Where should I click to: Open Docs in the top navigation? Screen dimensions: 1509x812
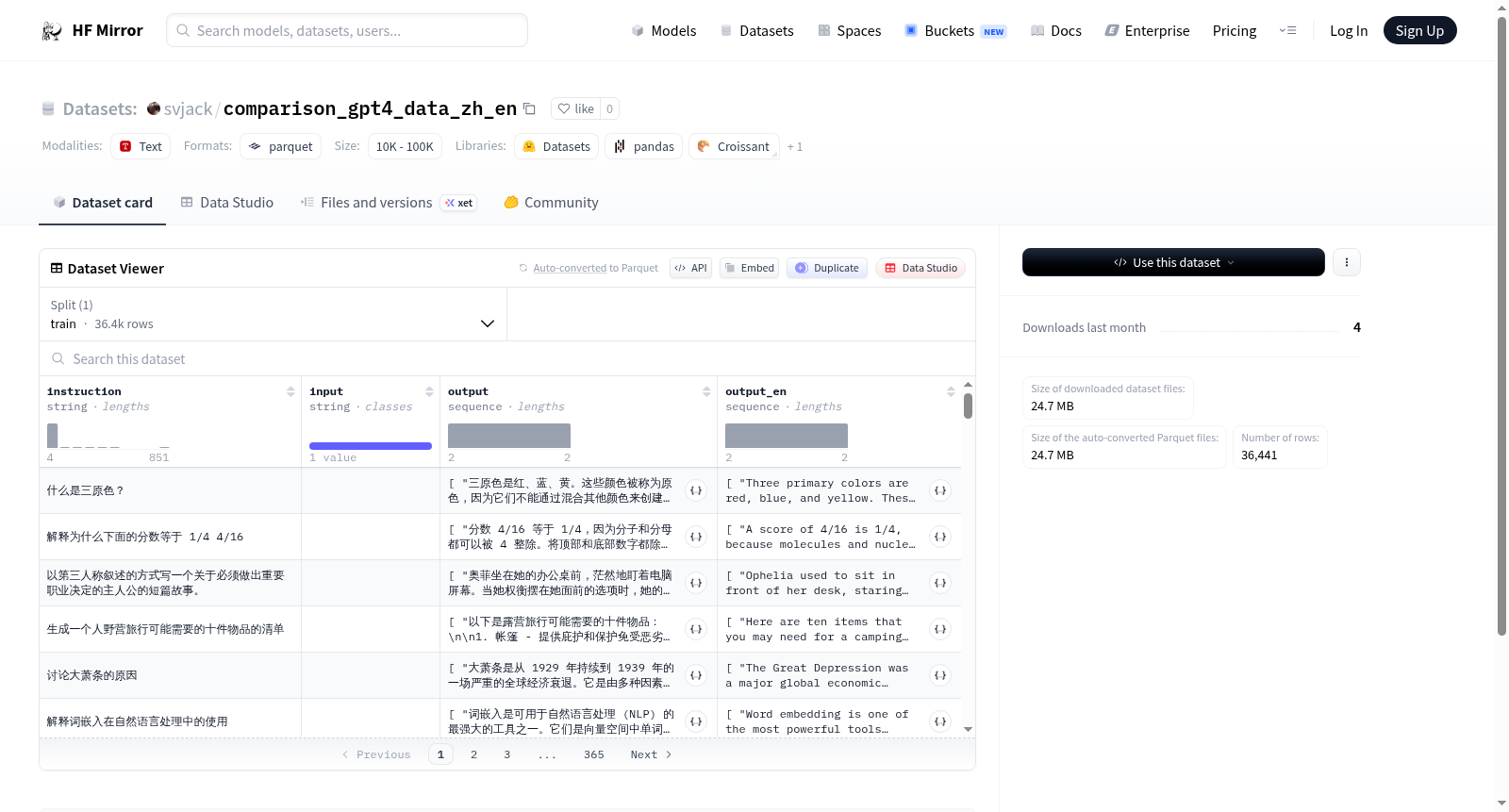coord(1056,30)
